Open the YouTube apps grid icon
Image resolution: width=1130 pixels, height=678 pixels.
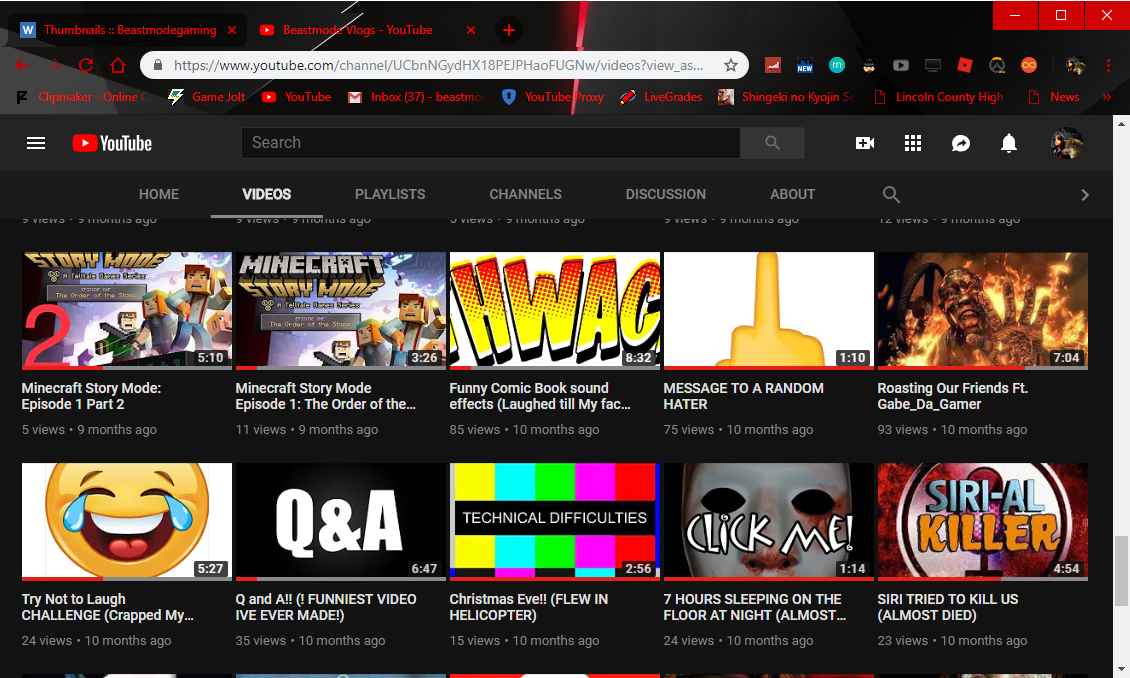coord(913,143)
